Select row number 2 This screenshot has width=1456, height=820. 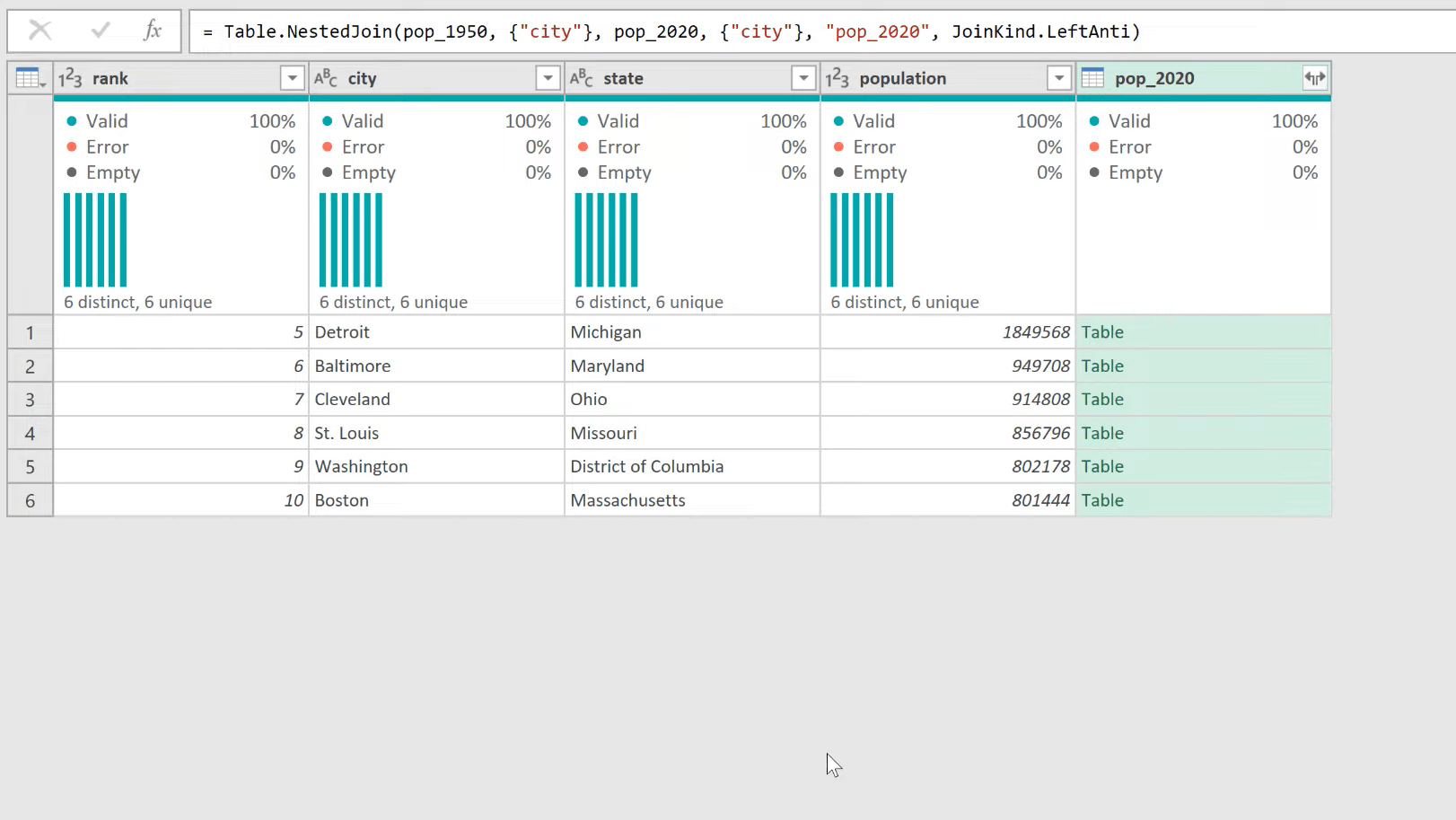click(30, 366)
